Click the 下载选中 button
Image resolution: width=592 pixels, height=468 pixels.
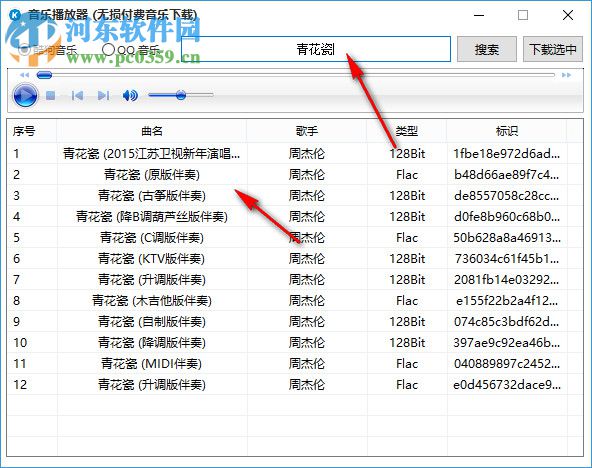click(x=553, y=49)
